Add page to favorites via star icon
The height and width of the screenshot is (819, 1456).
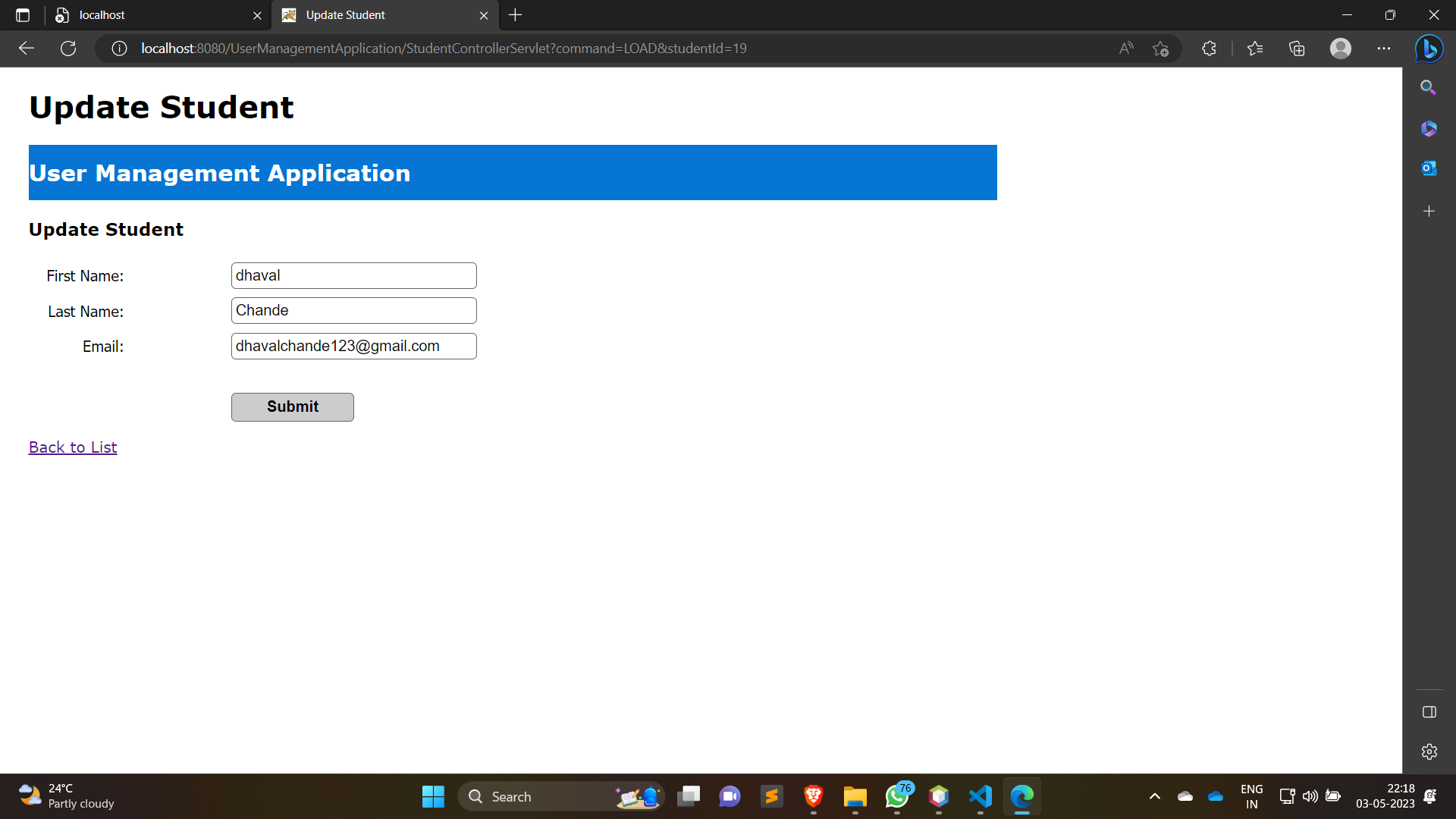point(1161,48)
